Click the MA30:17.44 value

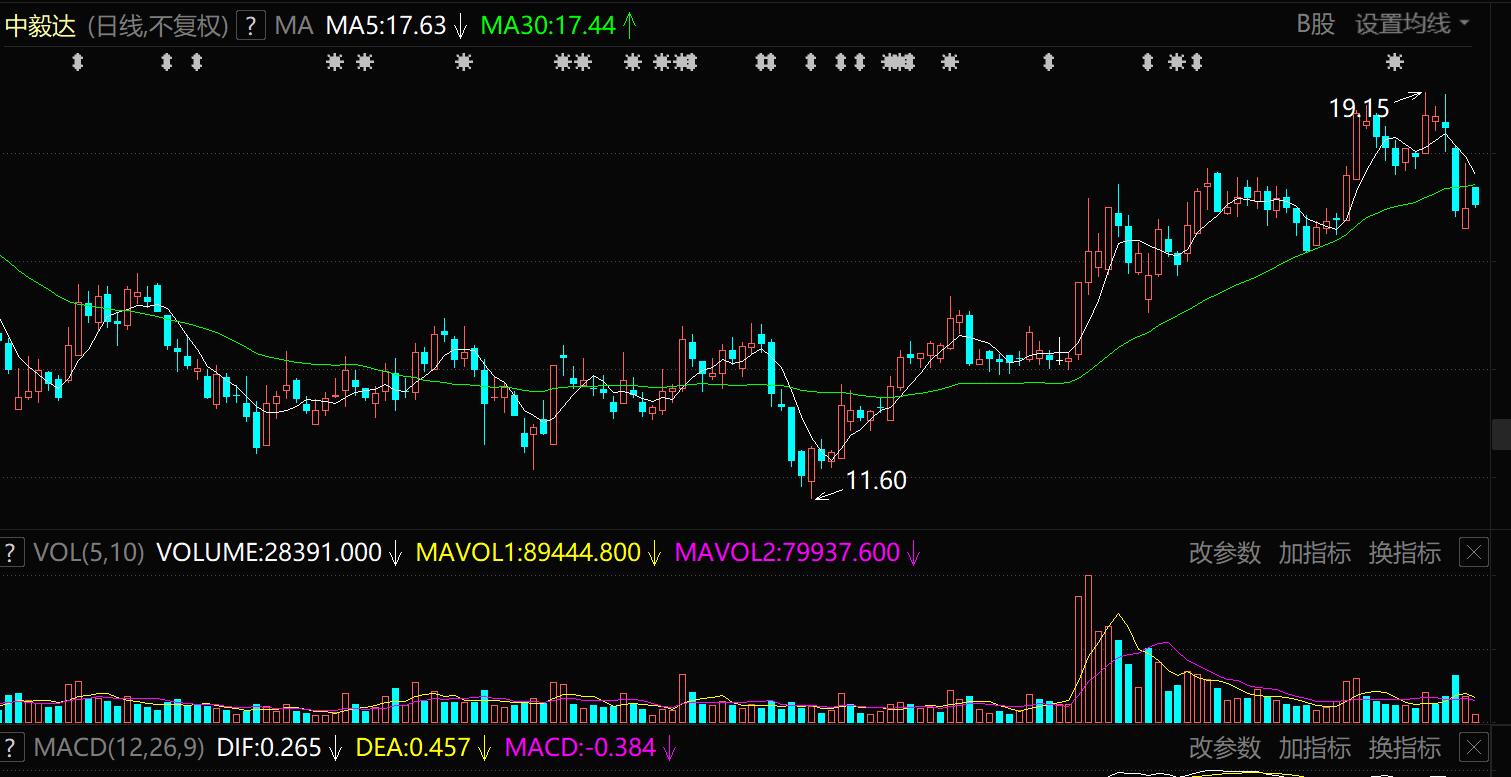548,26
